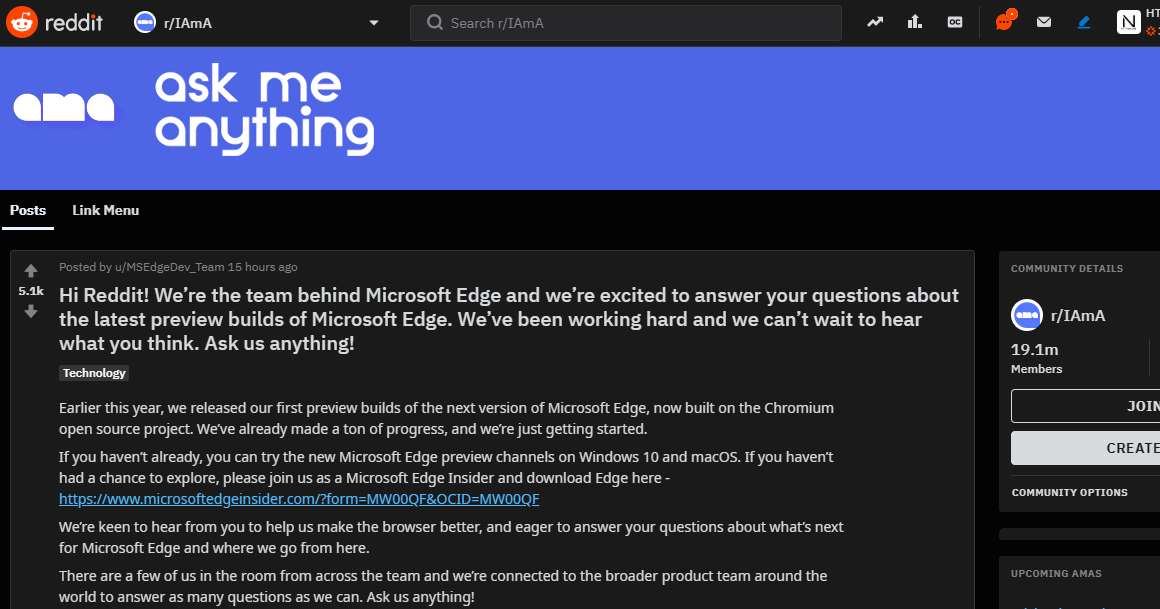The image size is (1160, 609).
Task: Click the Create Post sidebar button
Action: 1087,448
